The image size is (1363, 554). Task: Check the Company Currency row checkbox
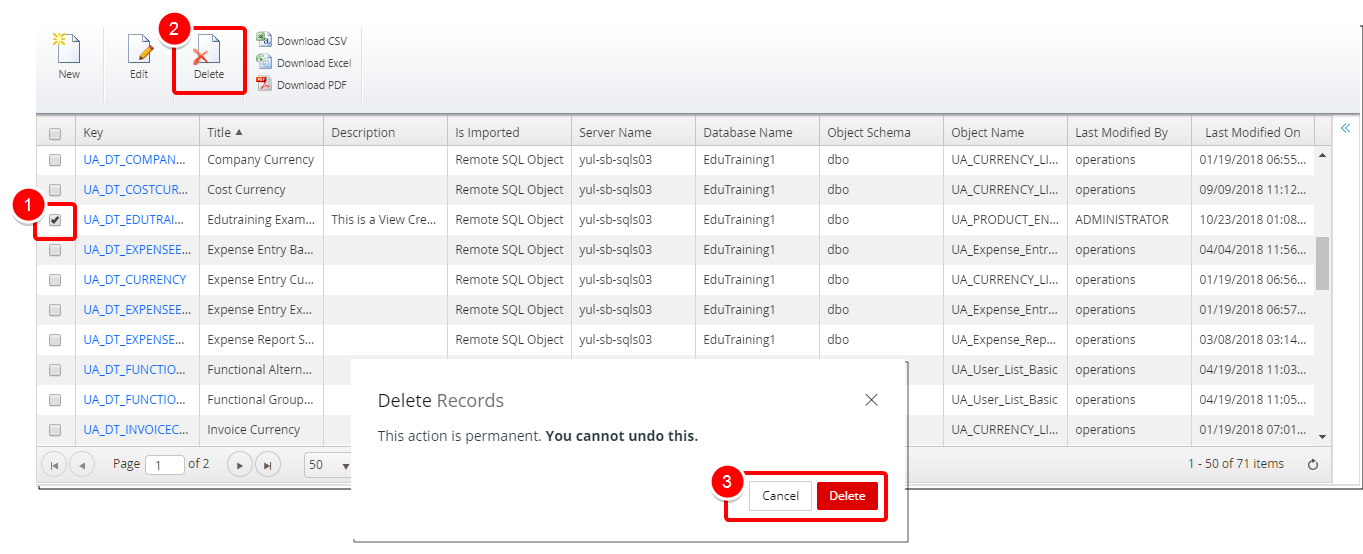coord(55,160)
